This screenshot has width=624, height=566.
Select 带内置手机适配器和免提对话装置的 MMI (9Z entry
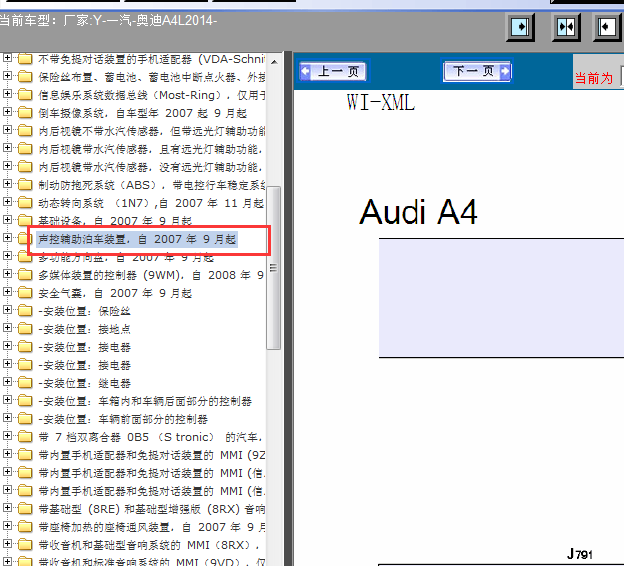[x=152, y=455]
